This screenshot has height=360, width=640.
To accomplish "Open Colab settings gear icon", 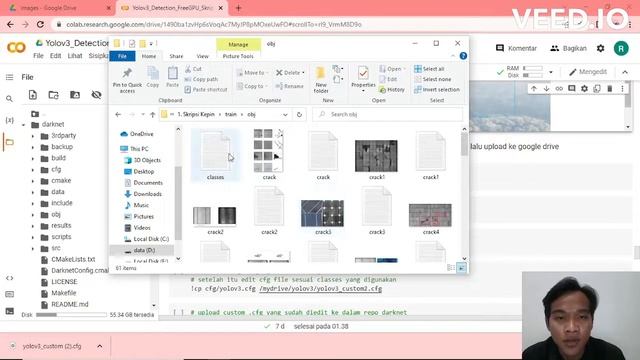I will (600, 48).
